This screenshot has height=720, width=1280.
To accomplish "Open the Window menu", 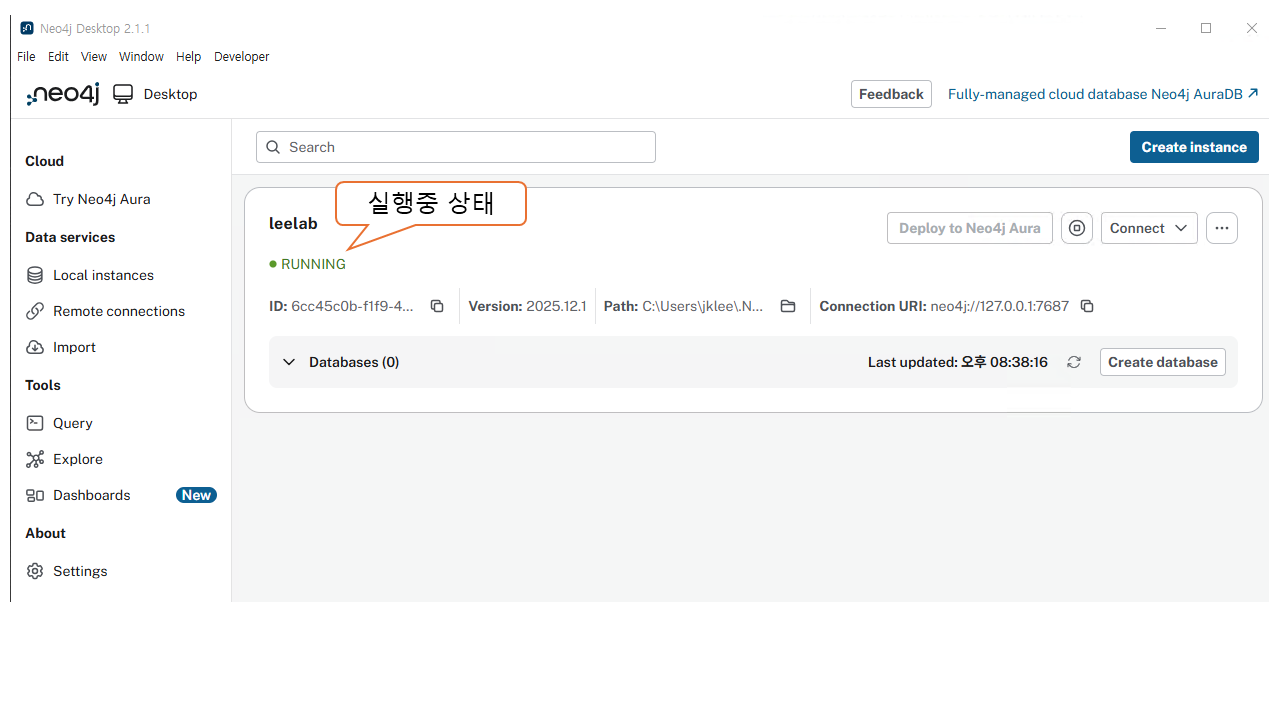I will coord(141,57).
